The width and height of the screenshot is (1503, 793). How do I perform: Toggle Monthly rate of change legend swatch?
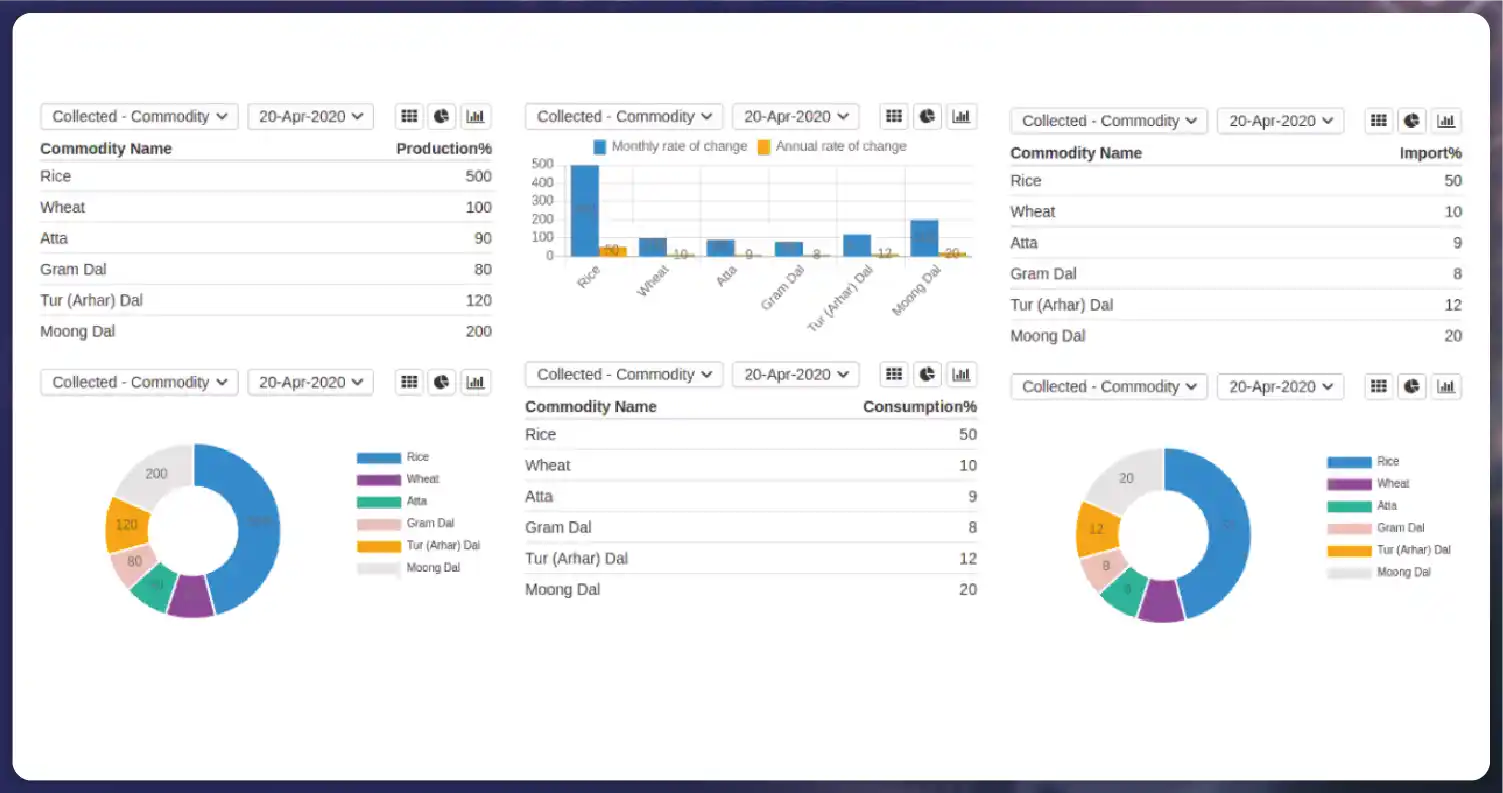[600, 146]
